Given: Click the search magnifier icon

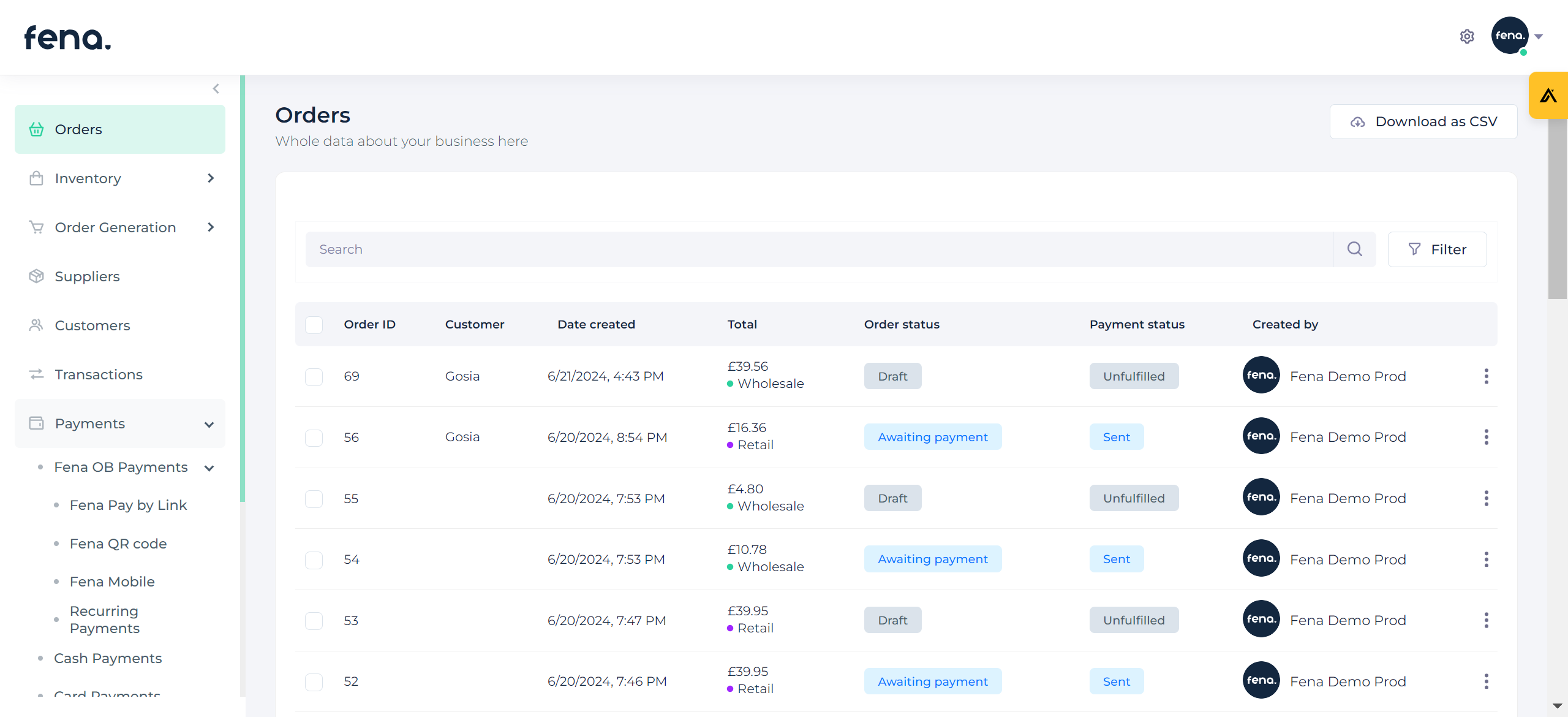Looking at the screenshot, I should pyautogui.click(x=1354, y=249).
